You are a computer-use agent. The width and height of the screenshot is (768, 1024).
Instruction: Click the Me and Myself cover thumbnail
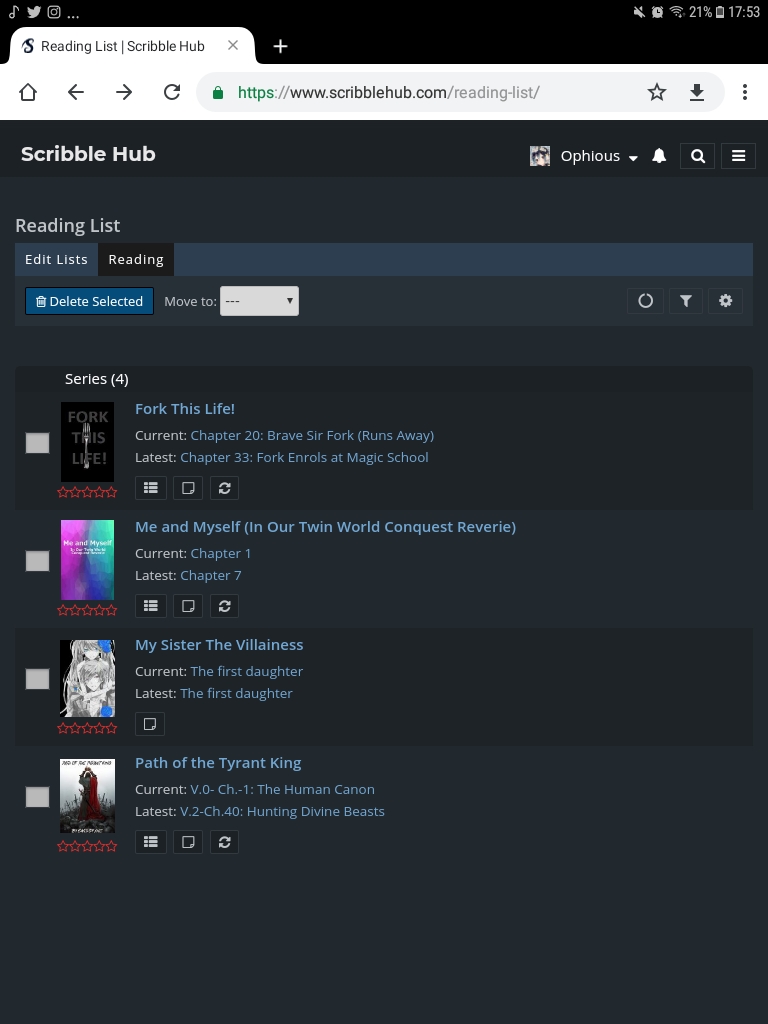(x=88, y=560)
